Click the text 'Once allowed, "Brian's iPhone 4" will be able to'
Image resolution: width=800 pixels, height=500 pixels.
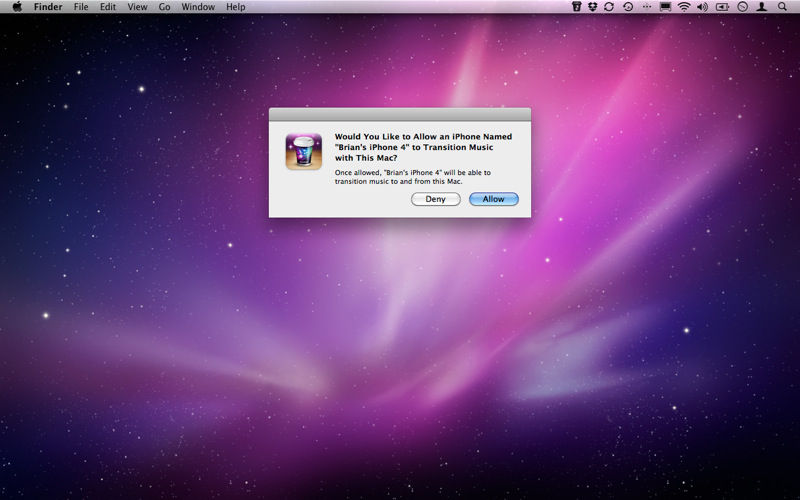pos(413,172)
